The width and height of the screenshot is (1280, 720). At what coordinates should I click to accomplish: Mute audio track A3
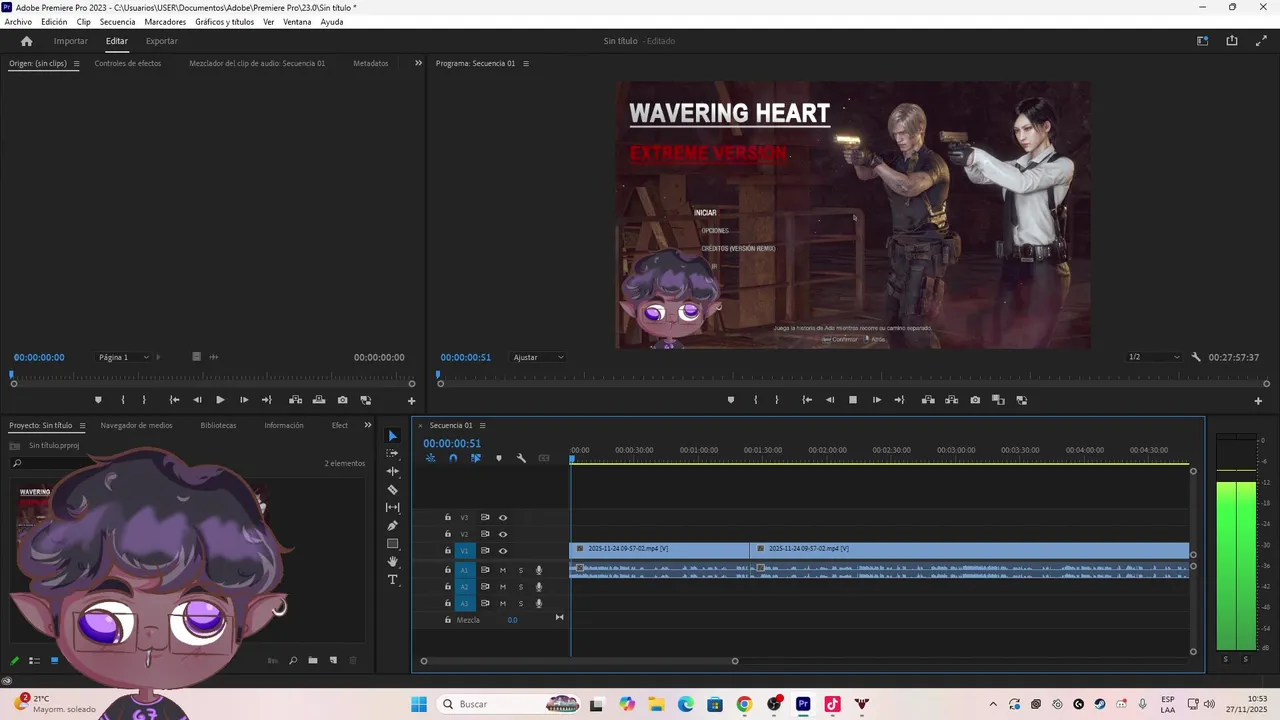click(x=503, y=604)
